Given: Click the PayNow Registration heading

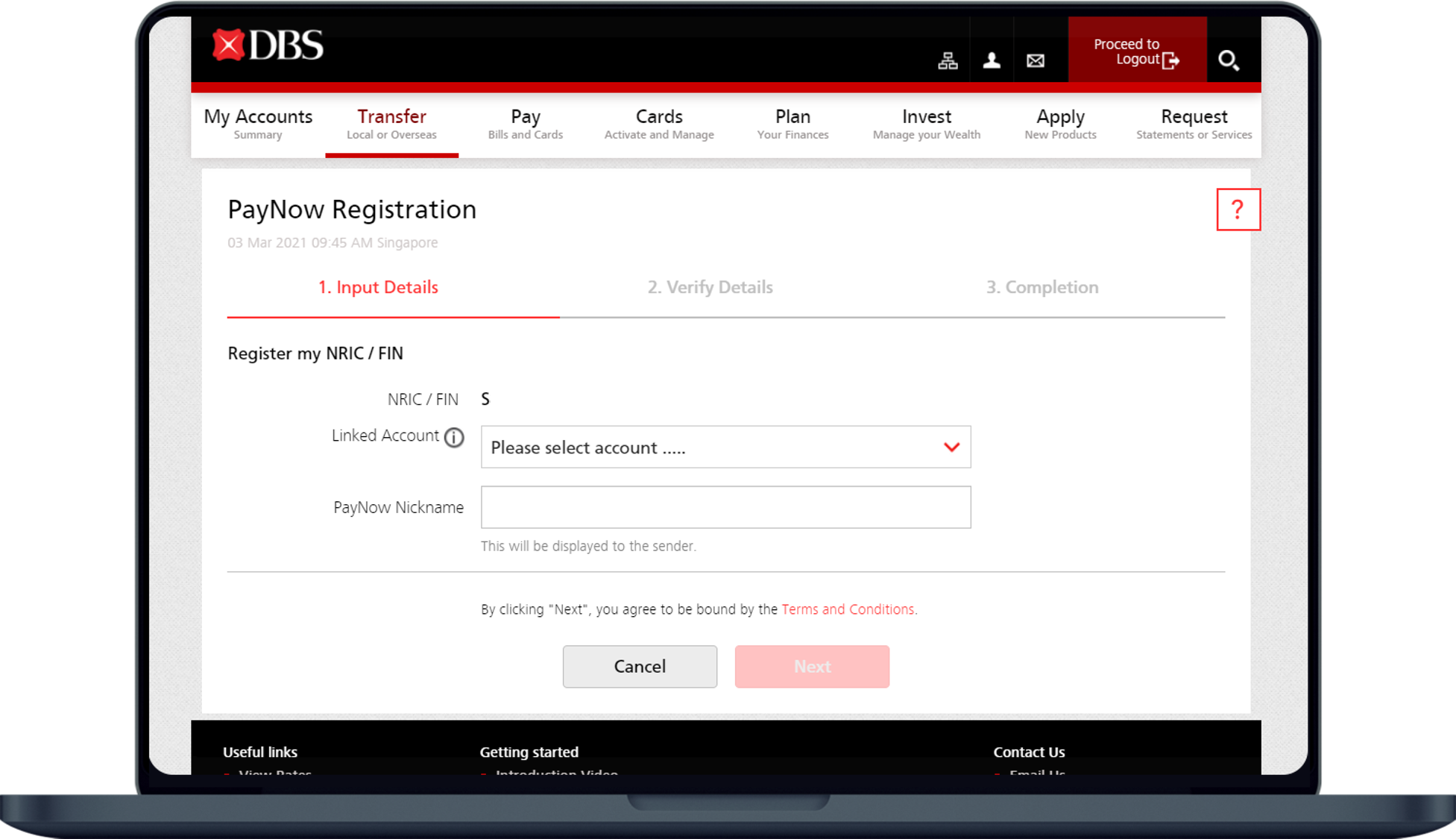Looking at the screenshot, I should (352, 210).
